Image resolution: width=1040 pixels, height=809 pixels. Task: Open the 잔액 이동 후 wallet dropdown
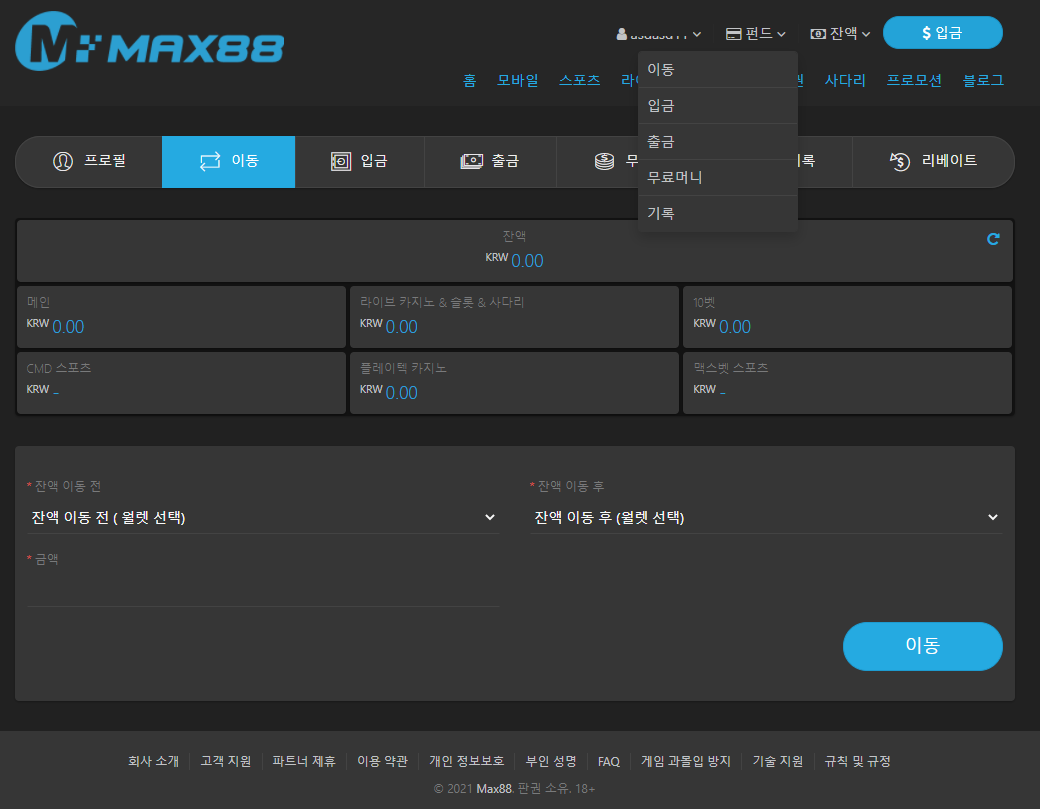(x=766, y=517)
